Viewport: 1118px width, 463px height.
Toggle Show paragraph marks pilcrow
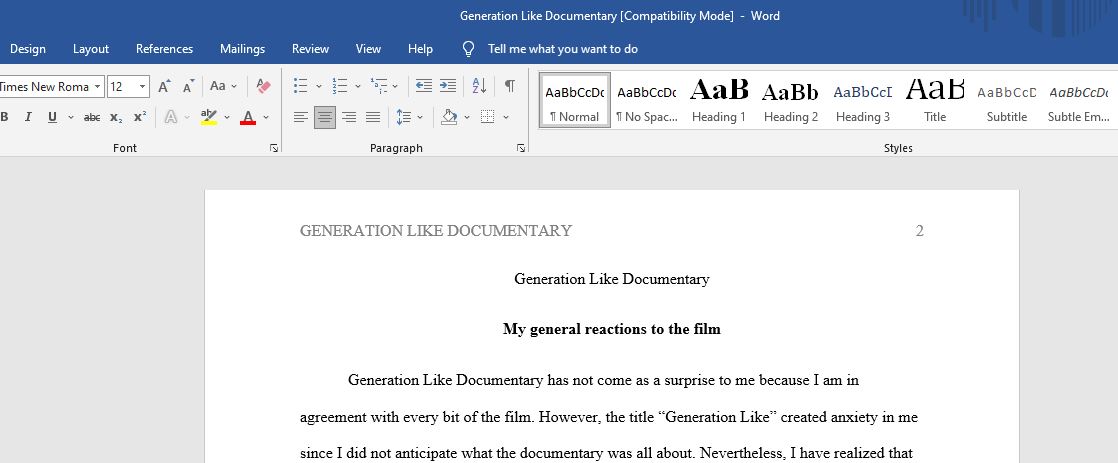click(510, 86)
